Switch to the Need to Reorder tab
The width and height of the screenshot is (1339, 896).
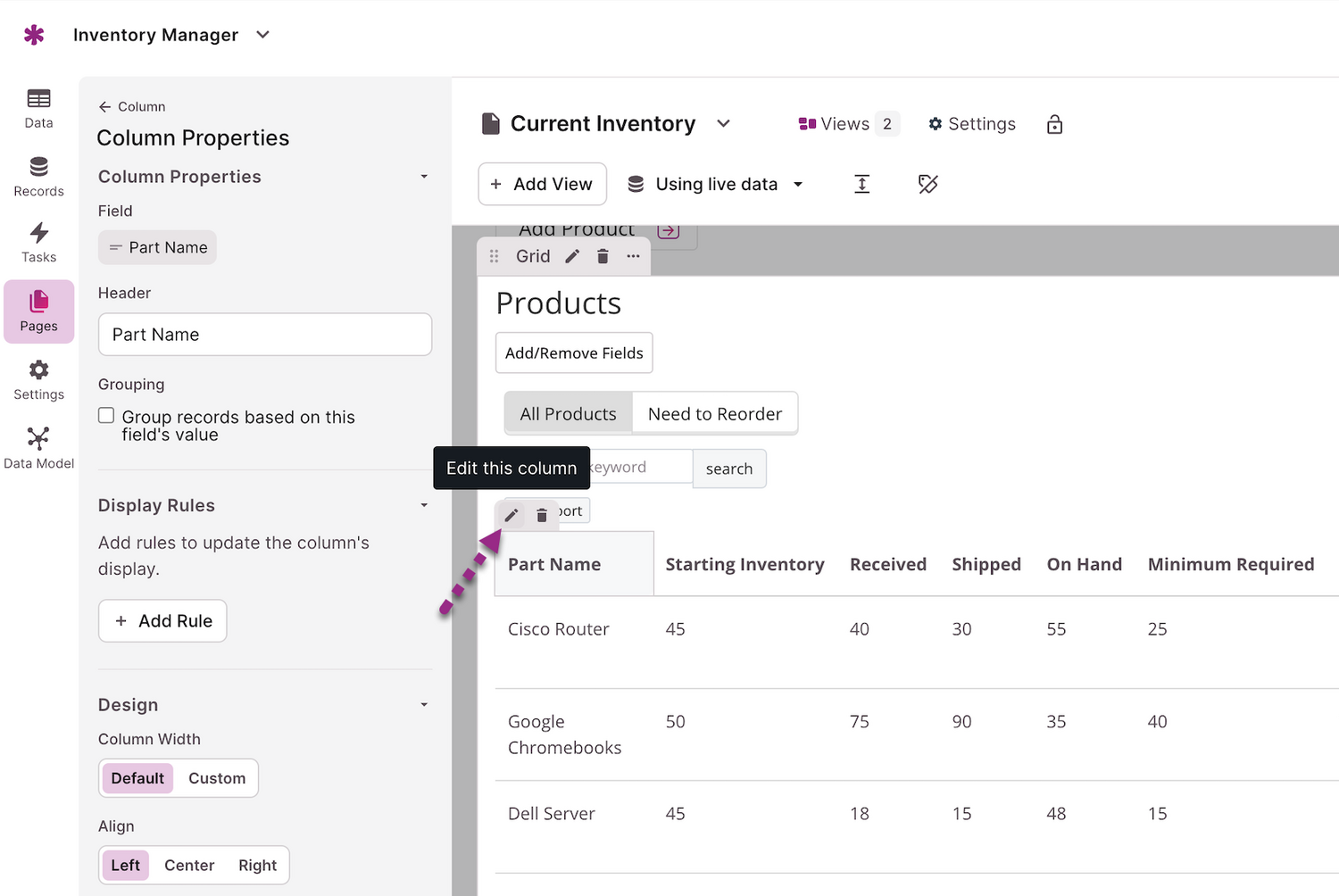714,414
